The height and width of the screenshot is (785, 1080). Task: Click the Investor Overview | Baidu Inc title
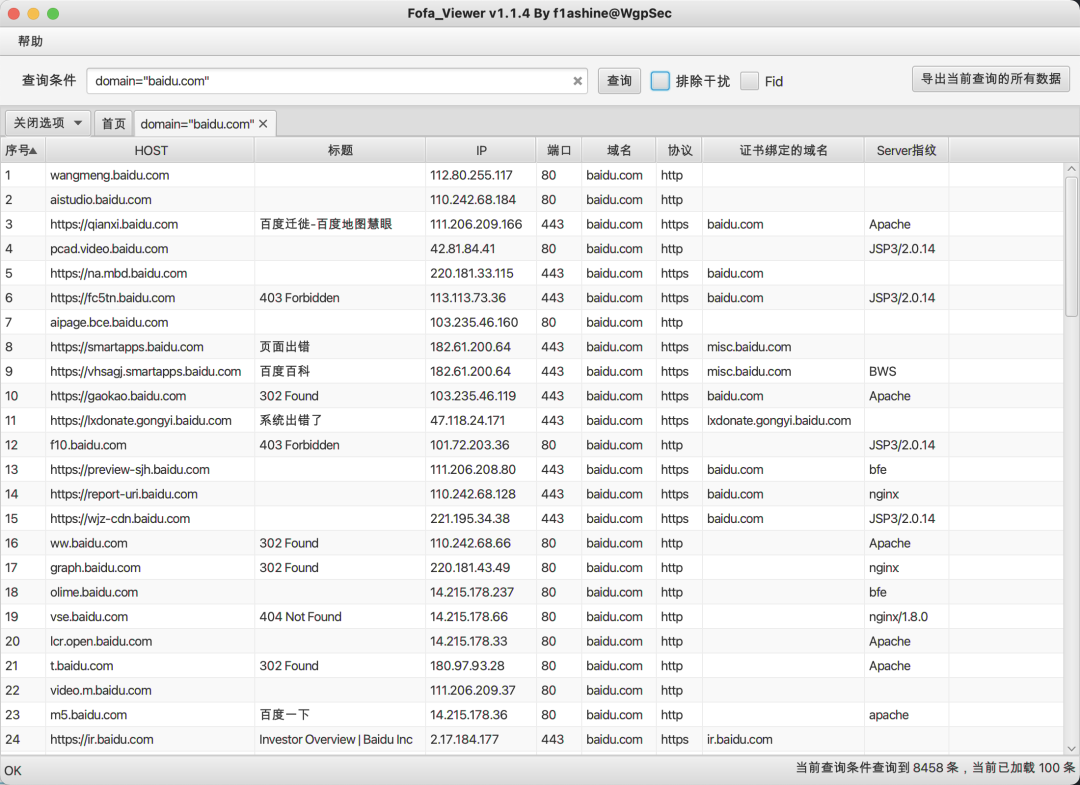pyautogui.click(x=335, y=740)
